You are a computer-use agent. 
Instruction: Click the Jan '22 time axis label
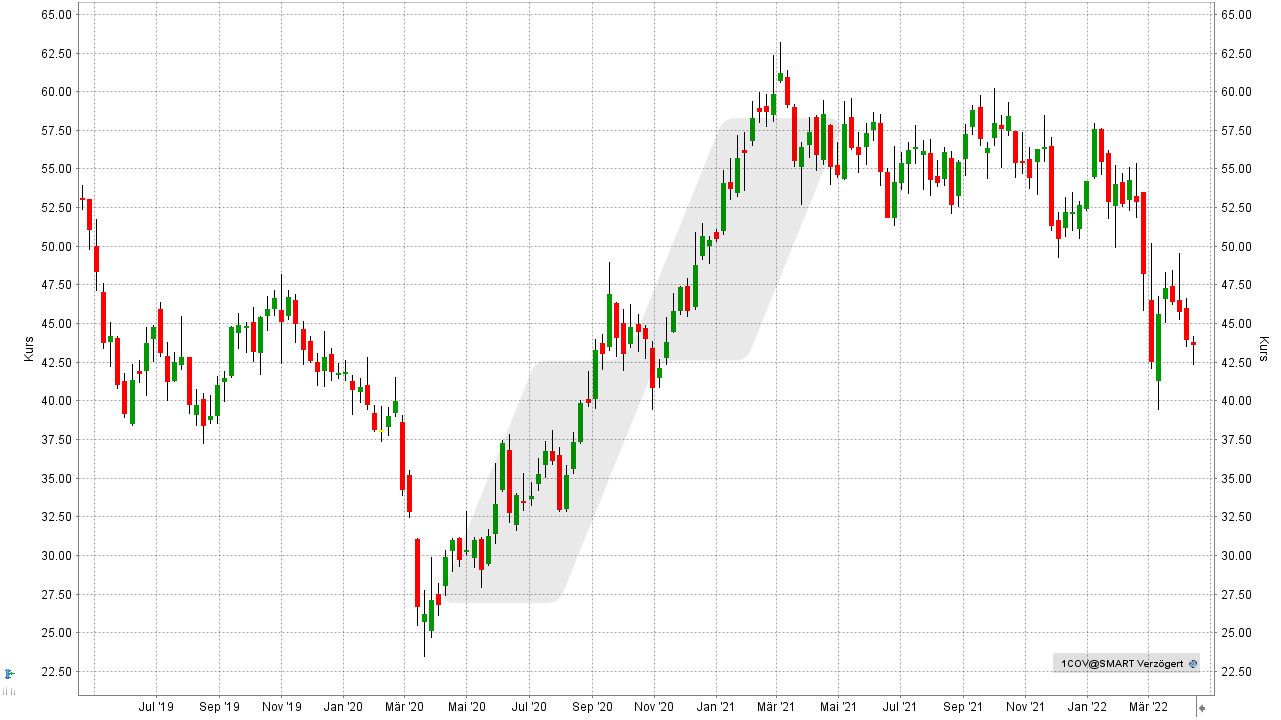[1087, 707]
